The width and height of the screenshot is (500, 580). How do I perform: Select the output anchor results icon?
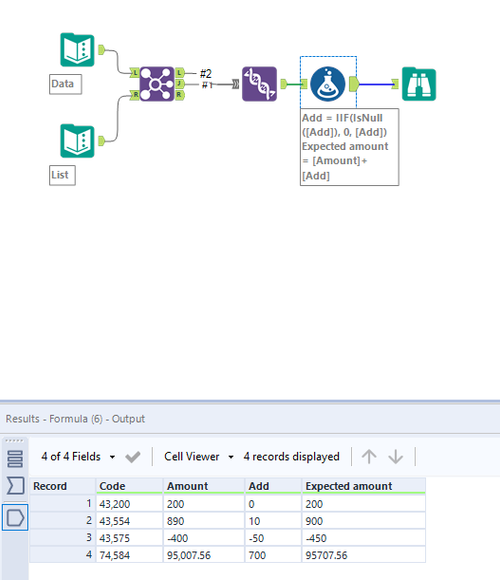pyautogui.click(x=15, y=517)
